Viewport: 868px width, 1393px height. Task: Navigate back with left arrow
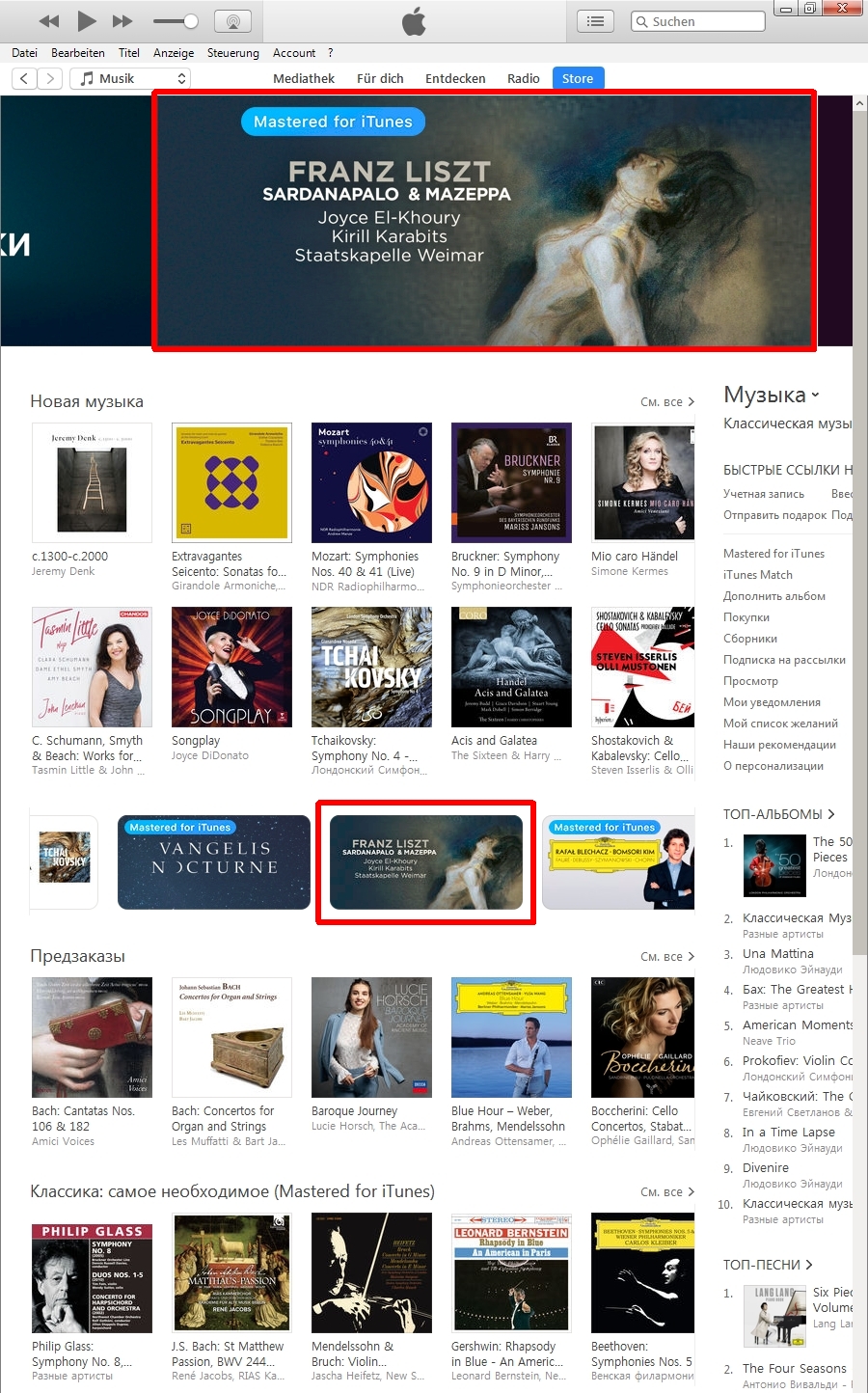[25, 78]
